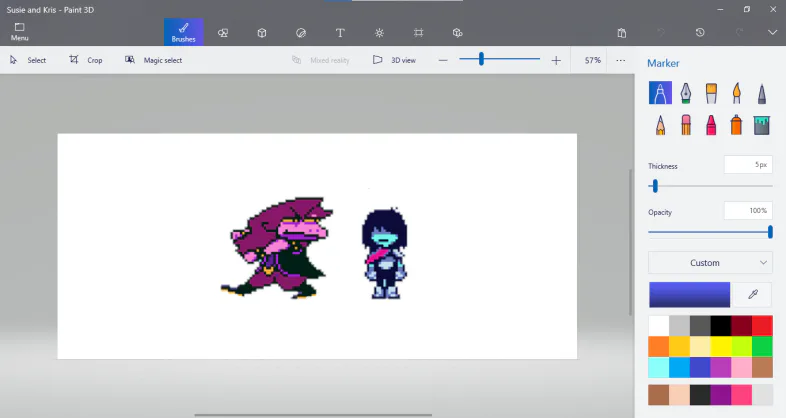Activate Magic select
Image resolution: width=786 pixels, height=418 pixels.
pos(153,60)
